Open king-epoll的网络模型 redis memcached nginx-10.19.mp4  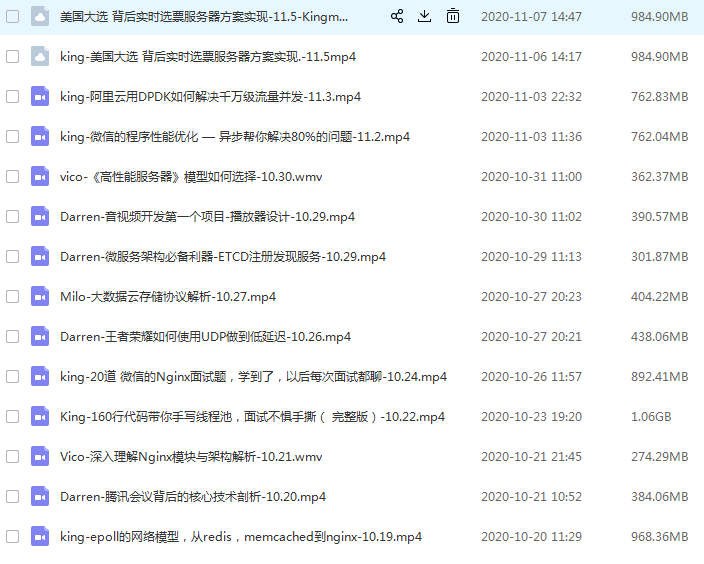coord(241,537)
